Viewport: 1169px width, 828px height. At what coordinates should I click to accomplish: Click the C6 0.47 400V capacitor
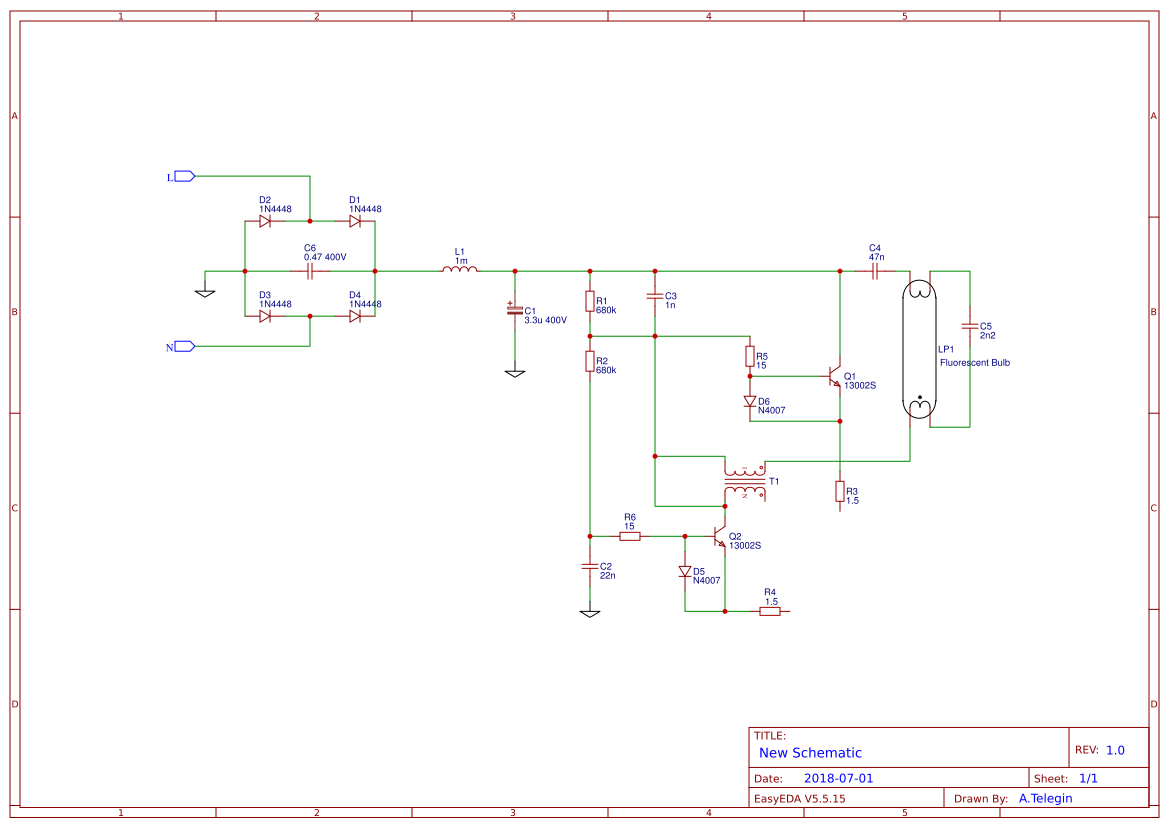pyautogui.click(x=310, y=269)
